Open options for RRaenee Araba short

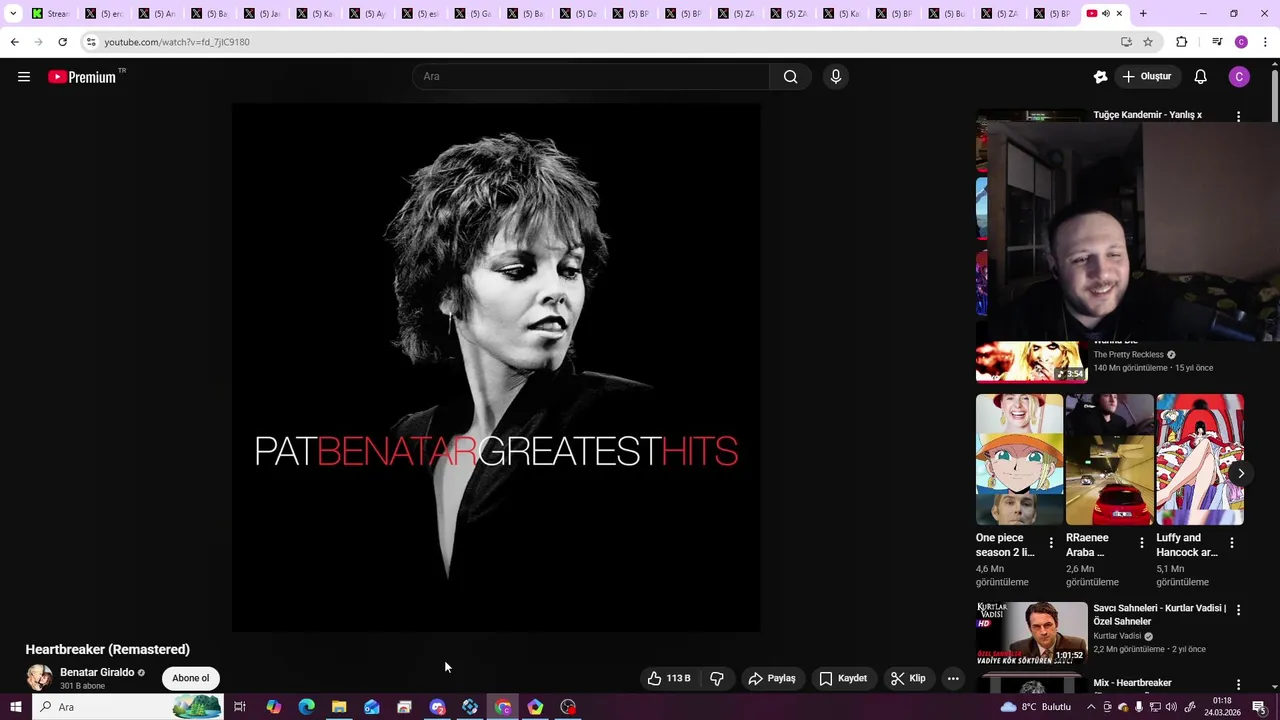(1141, 543)
